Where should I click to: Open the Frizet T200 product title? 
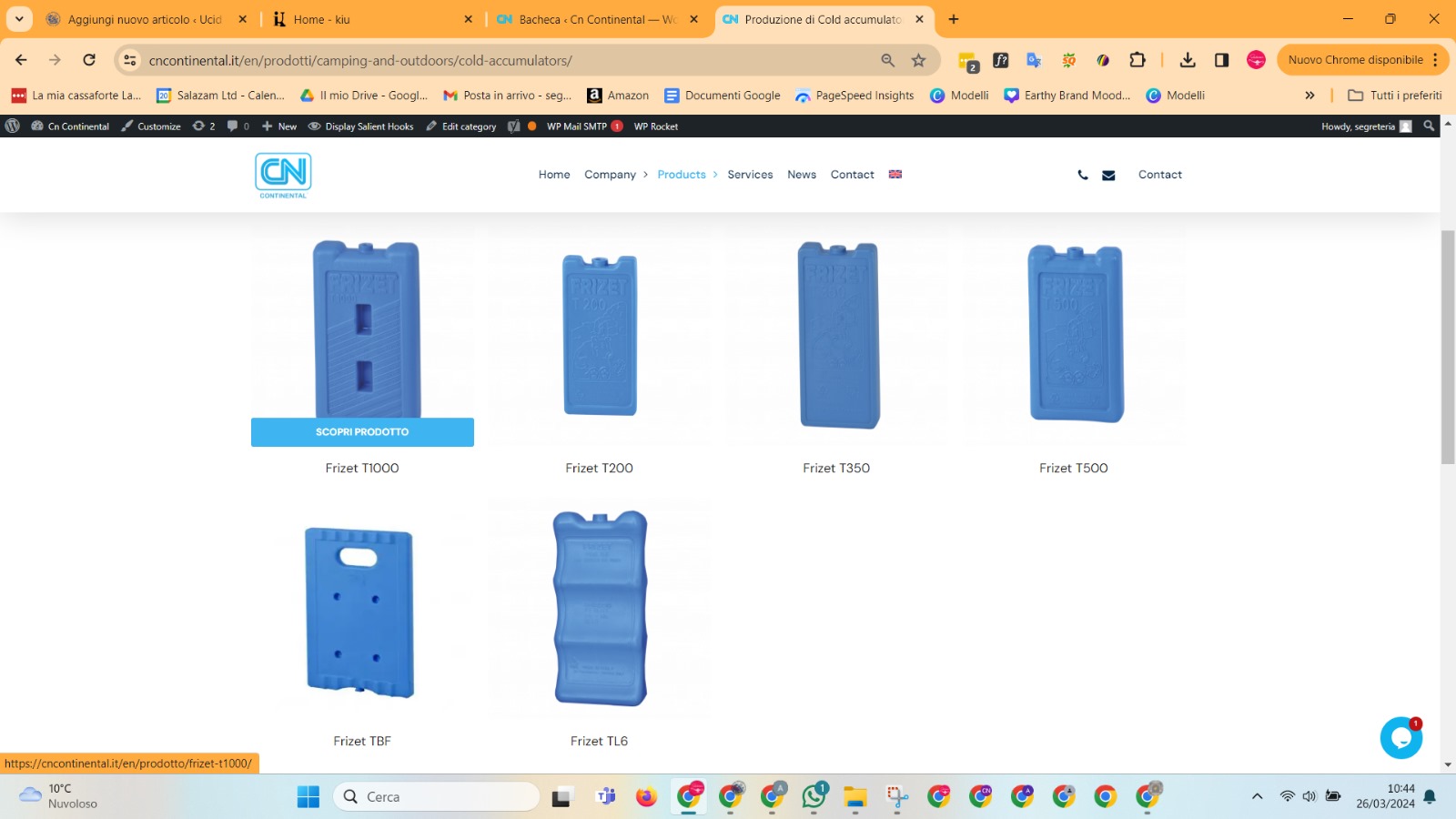pyautogui.click(x=599, y=468)
